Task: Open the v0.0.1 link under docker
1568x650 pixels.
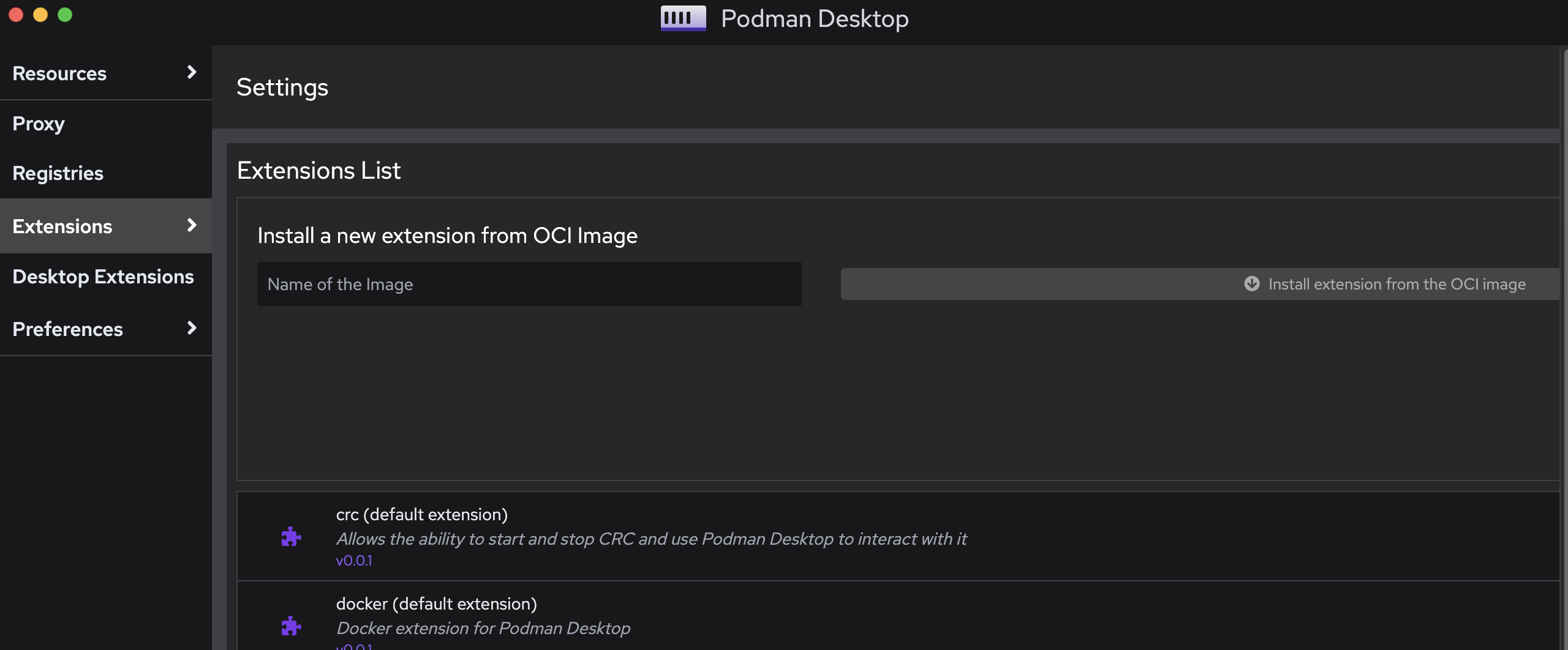Action: (x=355, y=646)
